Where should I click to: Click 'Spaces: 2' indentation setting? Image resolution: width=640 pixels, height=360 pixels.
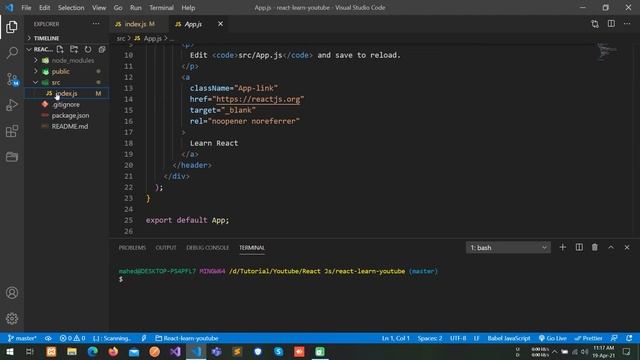(430, 338)
